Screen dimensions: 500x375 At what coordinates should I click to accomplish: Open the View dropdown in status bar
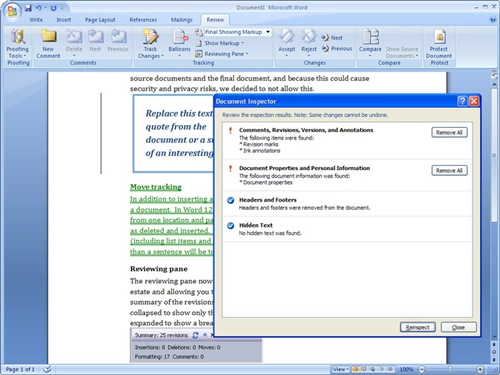[340, 369]
